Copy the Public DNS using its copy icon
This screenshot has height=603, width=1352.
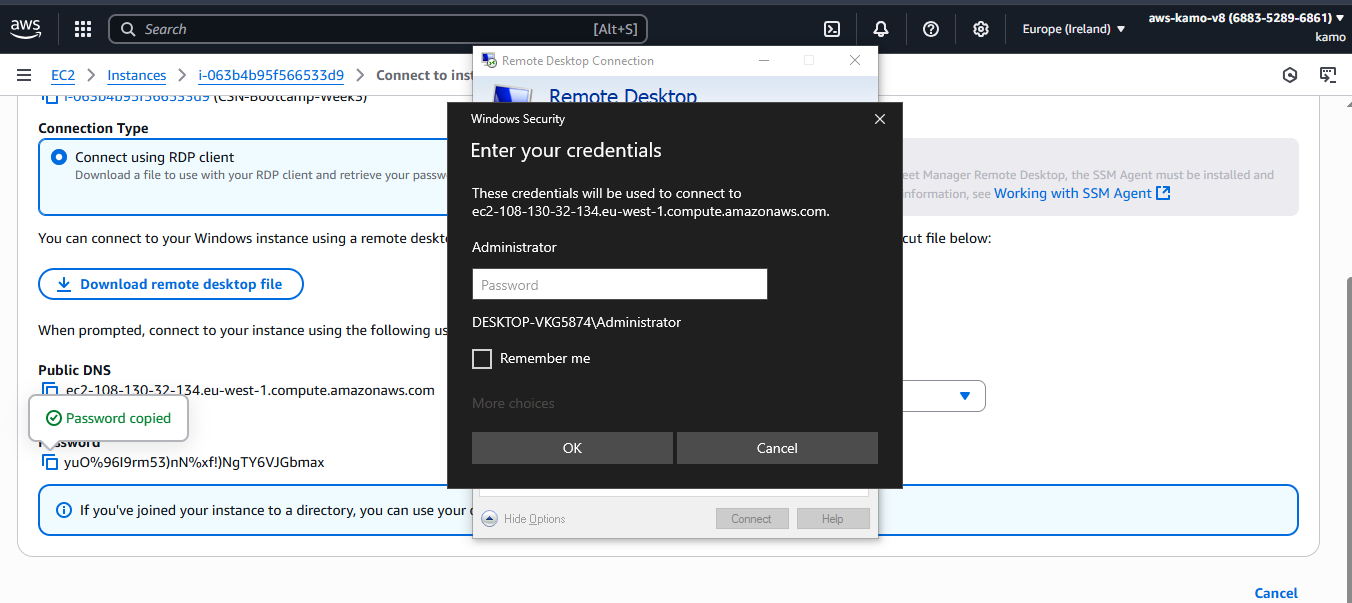pos(50,390)
